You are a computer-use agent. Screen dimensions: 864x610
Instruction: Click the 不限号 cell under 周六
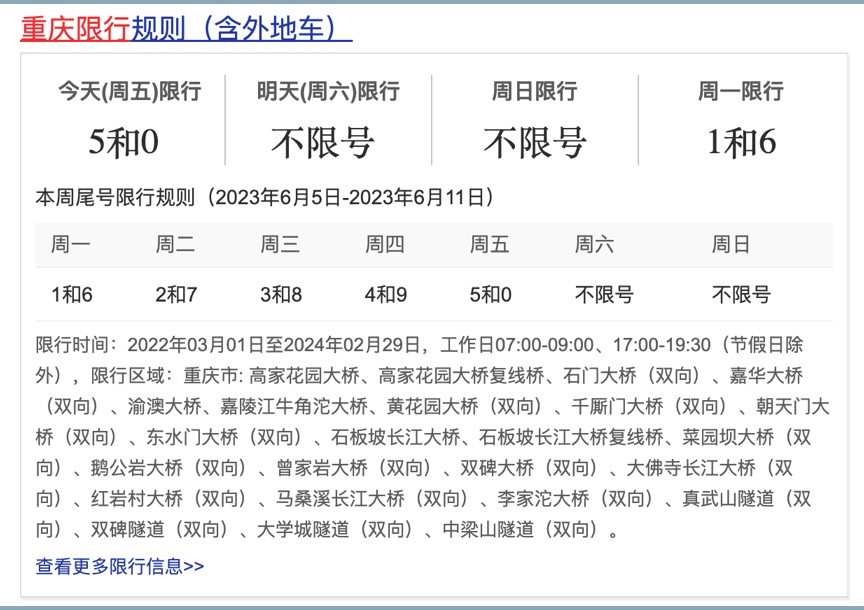601,291
